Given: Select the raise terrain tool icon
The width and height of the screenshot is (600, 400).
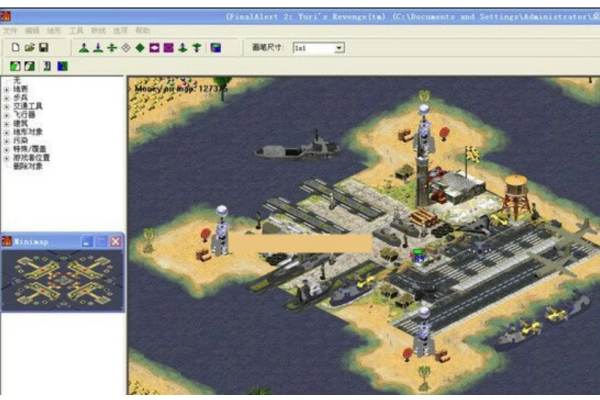Looking at the screenshot, I should click(84, 48).
